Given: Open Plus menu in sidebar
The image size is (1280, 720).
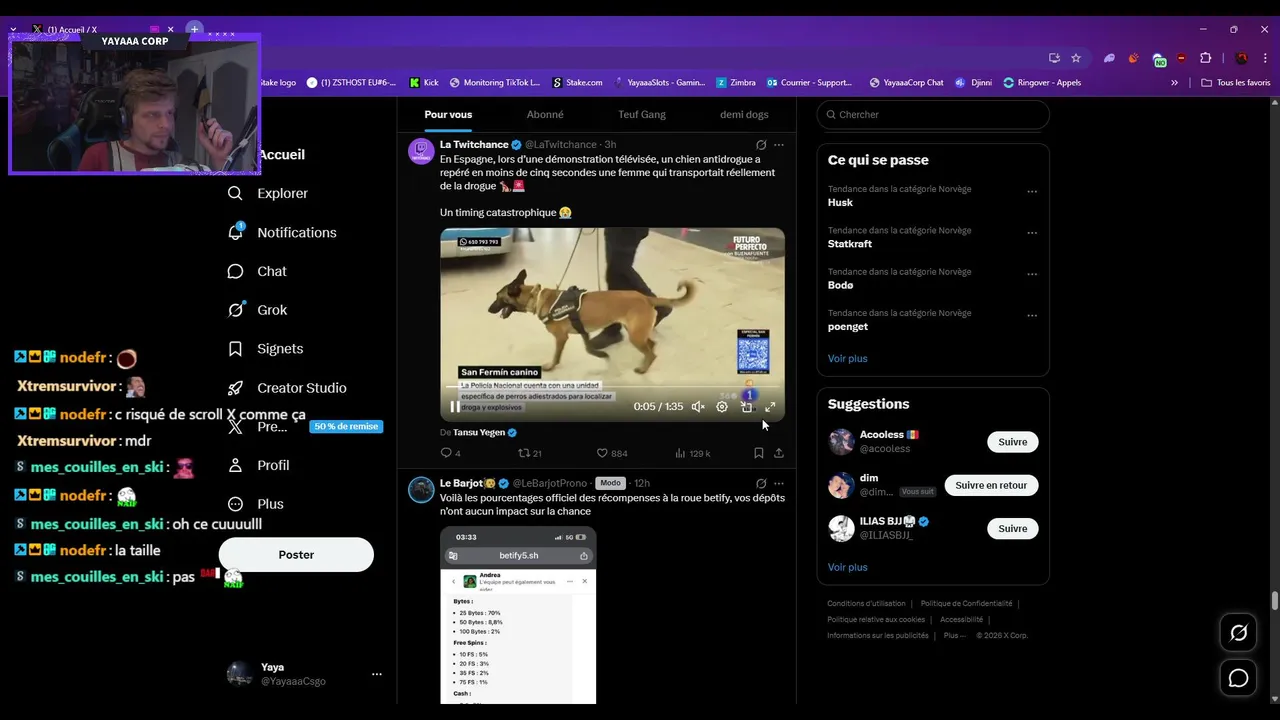Looking at the screenshot, I should point(256,504).
